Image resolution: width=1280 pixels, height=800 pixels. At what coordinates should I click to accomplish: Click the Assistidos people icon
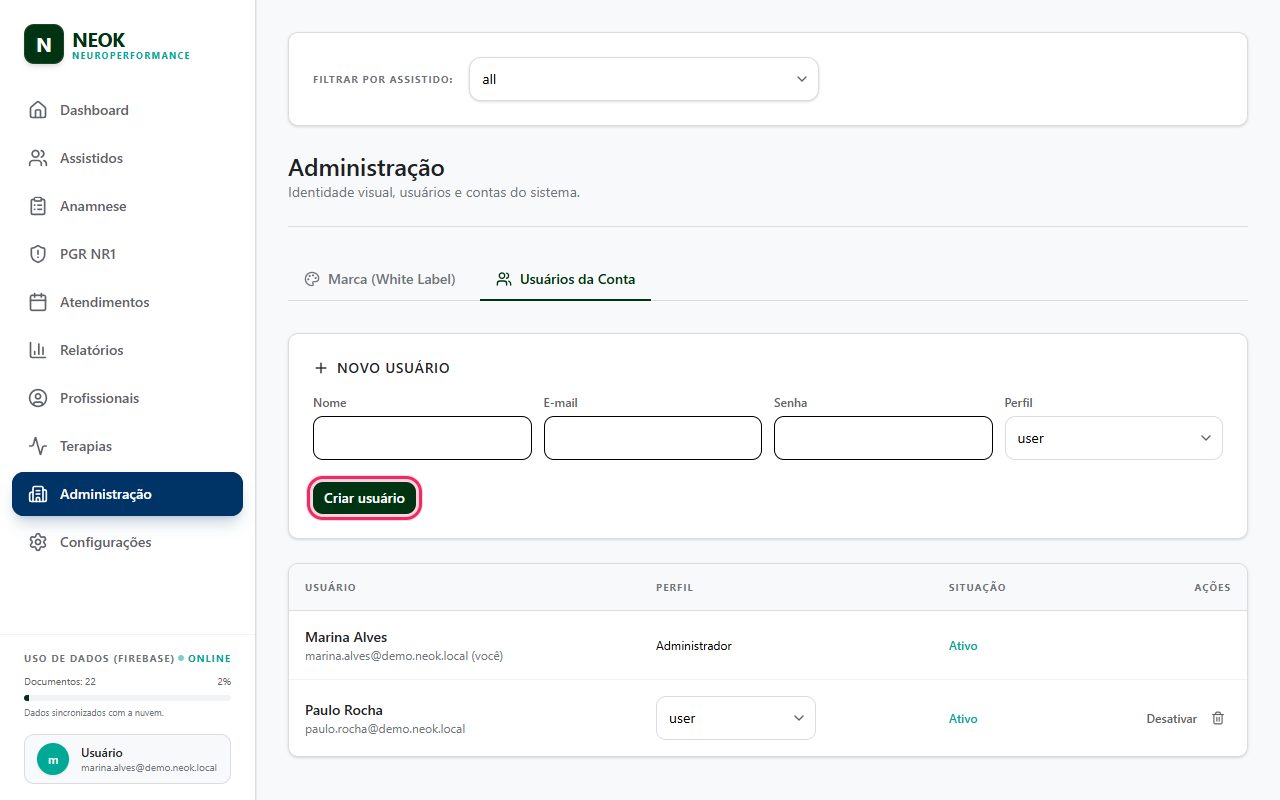click(38, 158)
